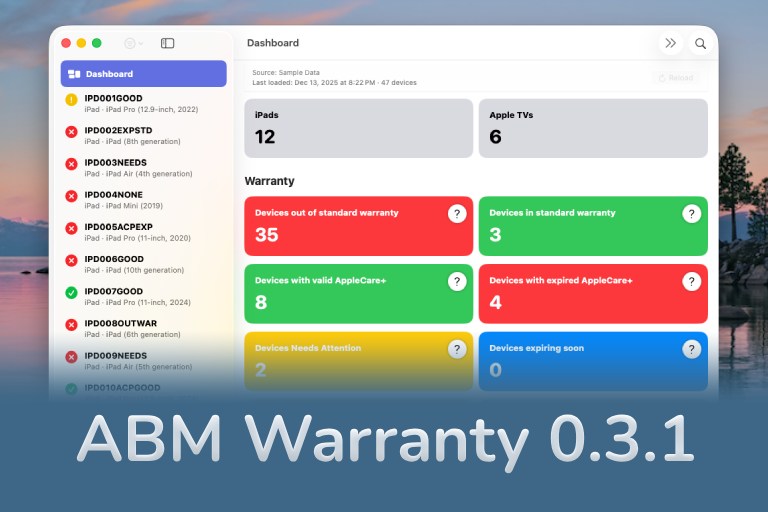Show help for Devices Needs Attention

pos(457,349)
